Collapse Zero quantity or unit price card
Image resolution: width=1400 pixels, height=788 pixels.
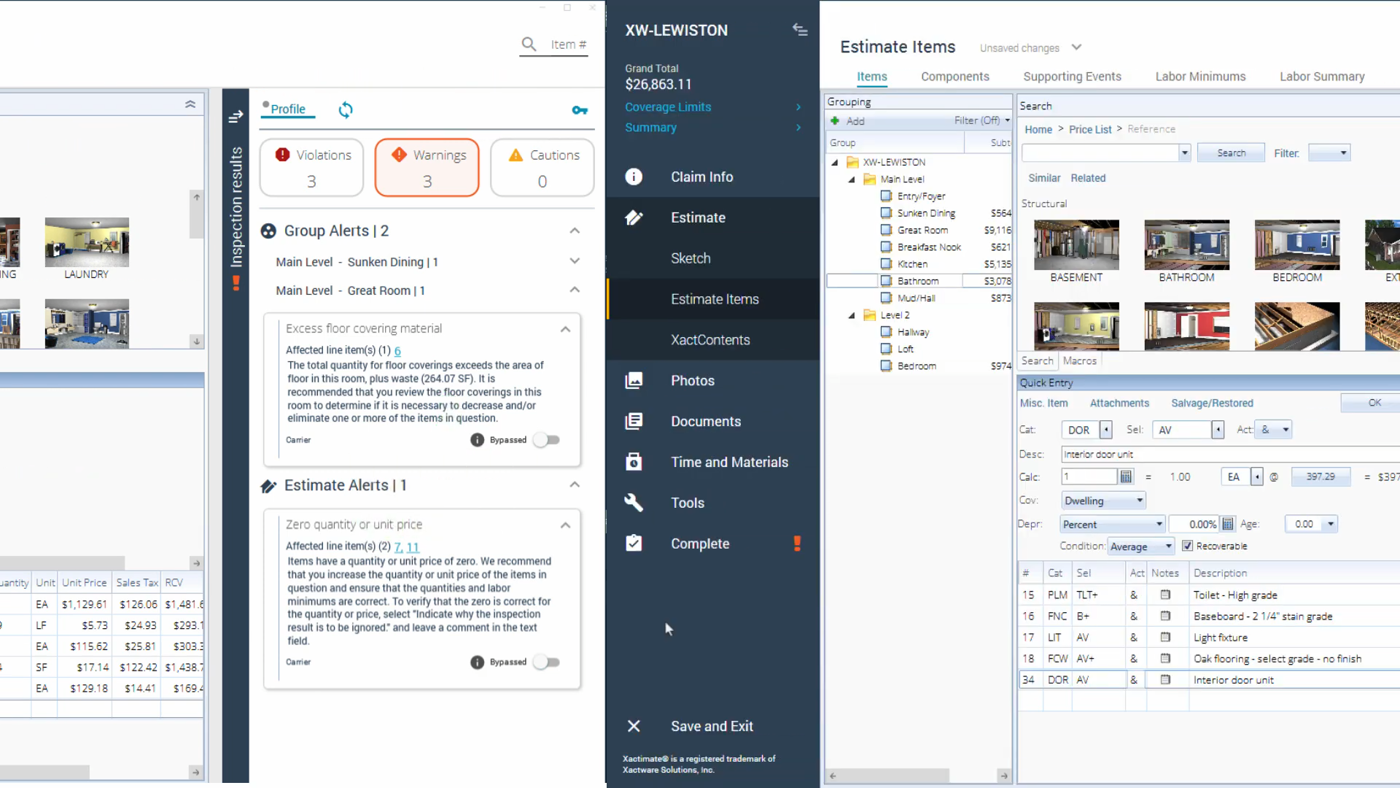(x=565, y=525)
